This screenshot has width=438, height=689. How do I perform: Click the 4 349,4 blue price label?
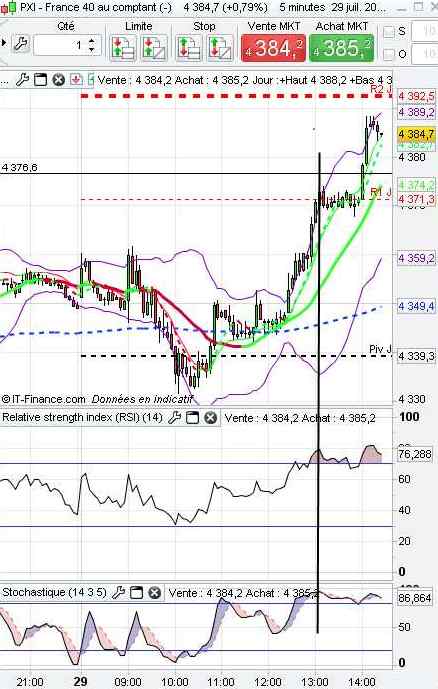pyautogui.click(x=416, y=306)
